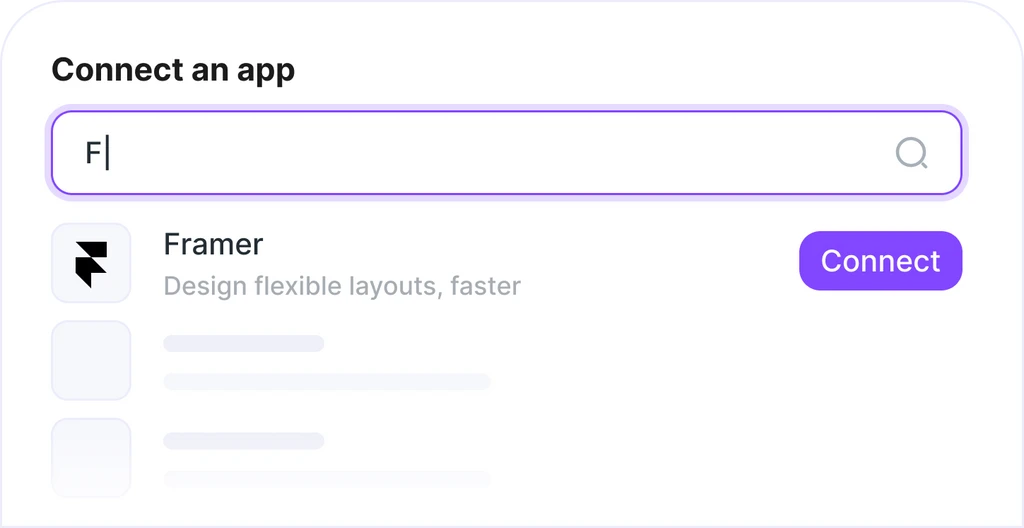Open the Framer app name link

(x=213, y=244)
